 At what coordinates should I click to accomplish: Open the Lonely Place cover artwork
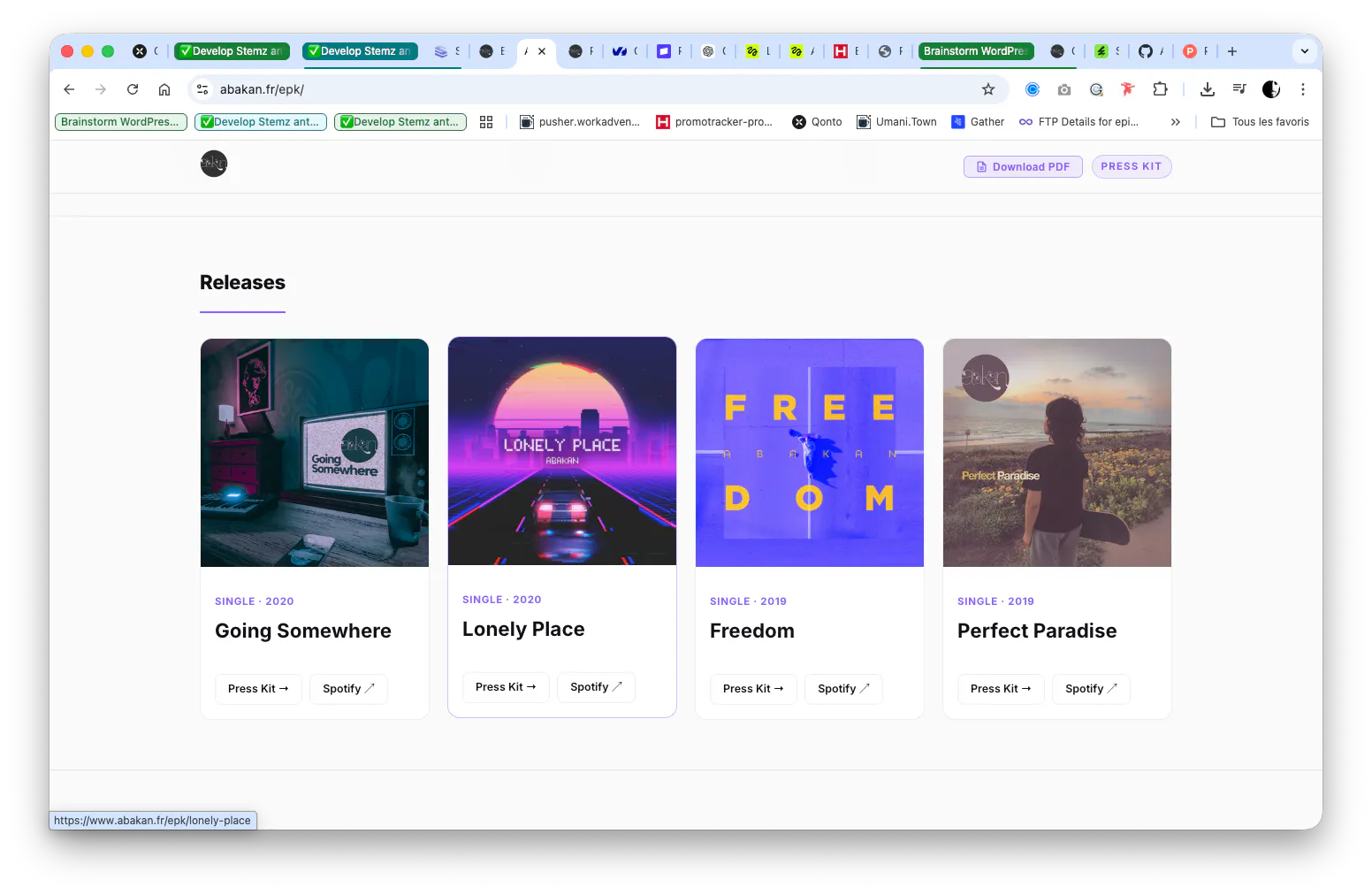tap(562, 451)
